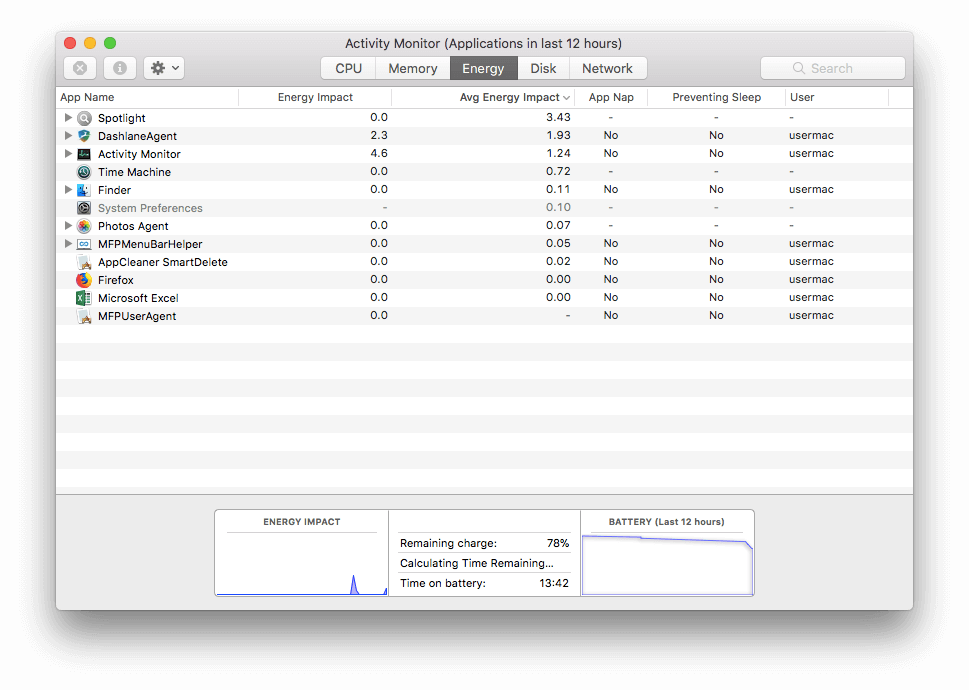The height and width of the screenshot is (690, 969).
Task: Select the MFPMenuBarHelper row name
Action: pyautogui.click(x=150, y=244)
